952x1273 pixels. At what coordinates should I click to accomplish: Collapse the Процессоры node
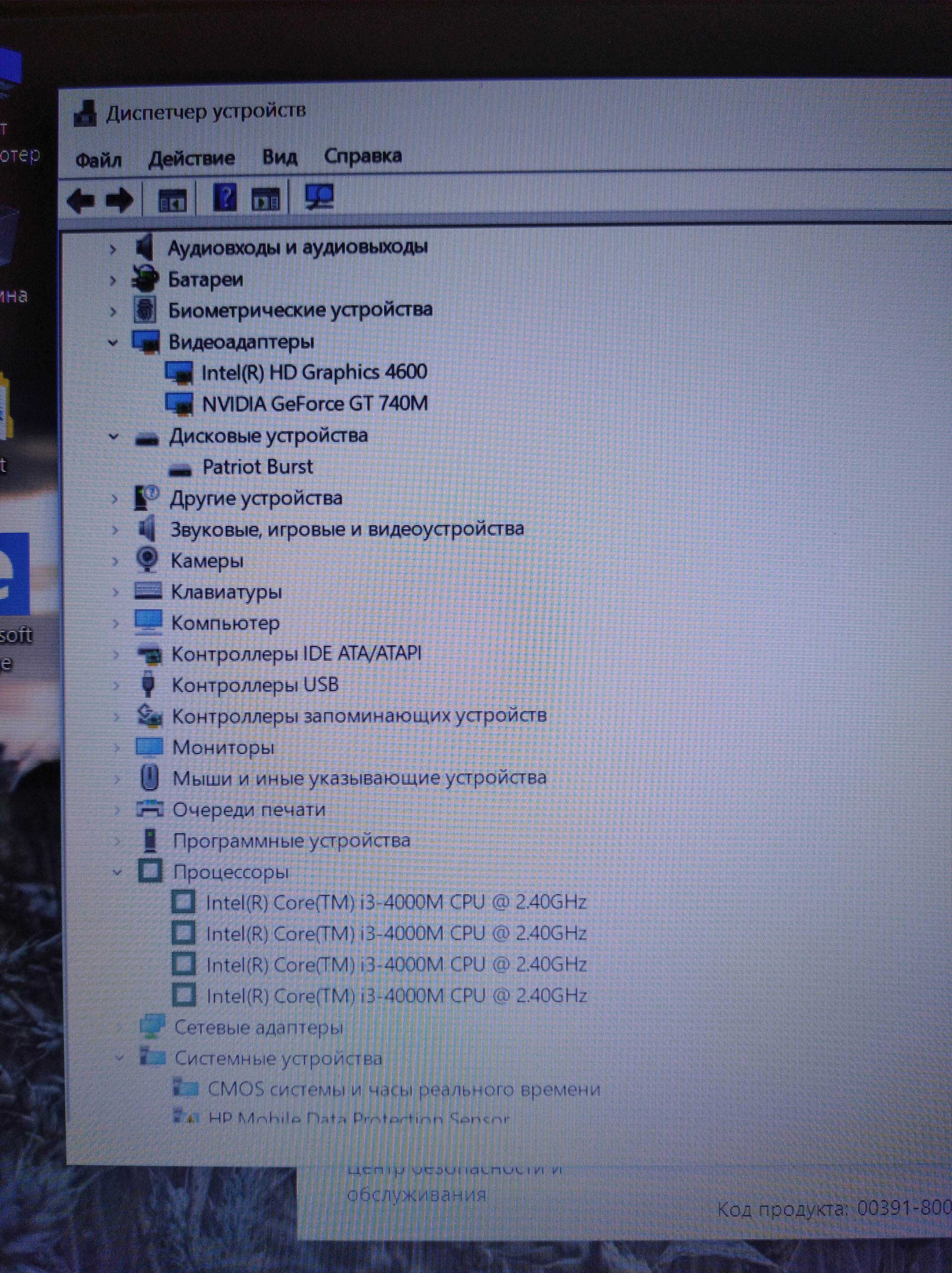[x=117, y=872]
